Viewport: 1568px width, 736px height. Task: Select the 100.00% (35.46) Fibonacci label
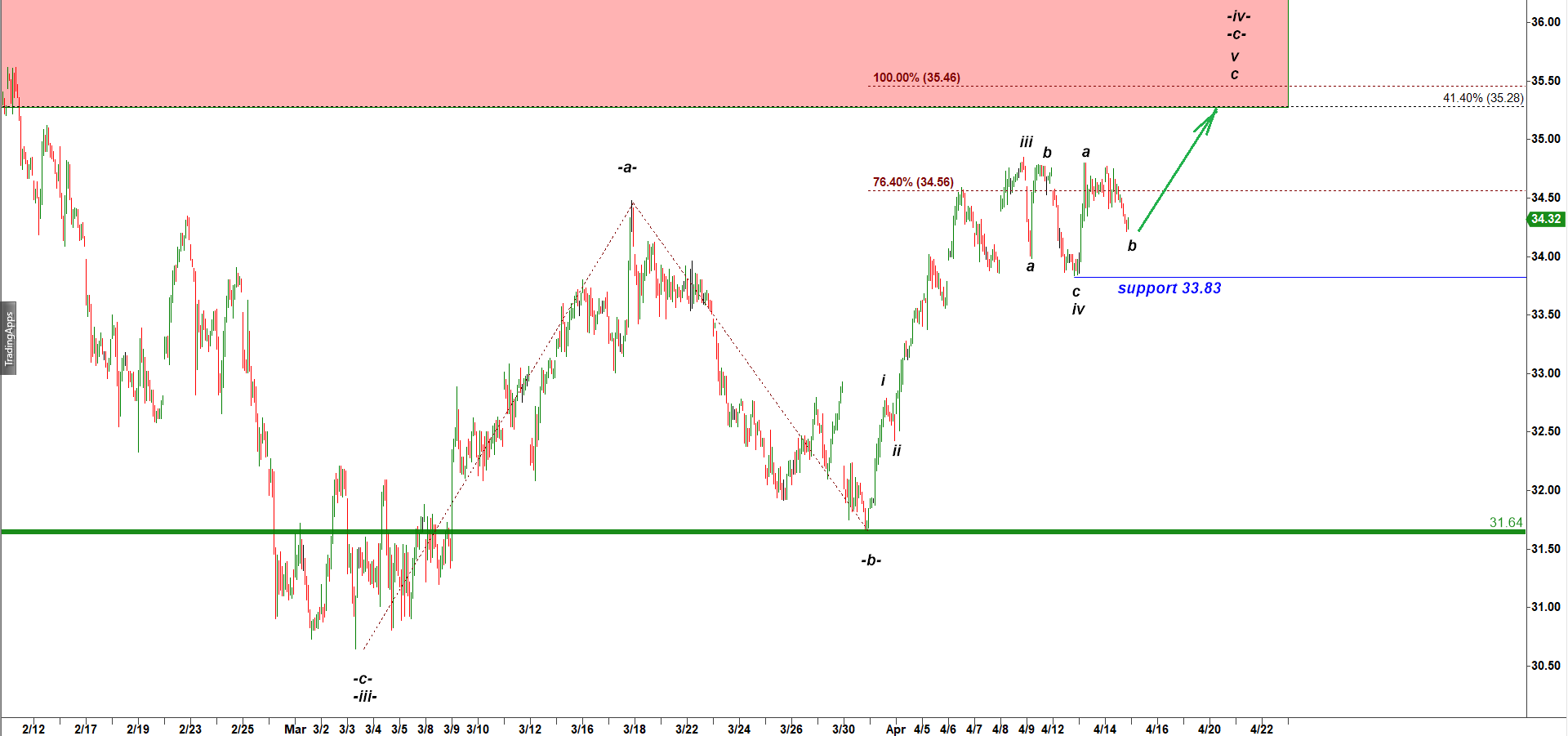coord(916,78)
